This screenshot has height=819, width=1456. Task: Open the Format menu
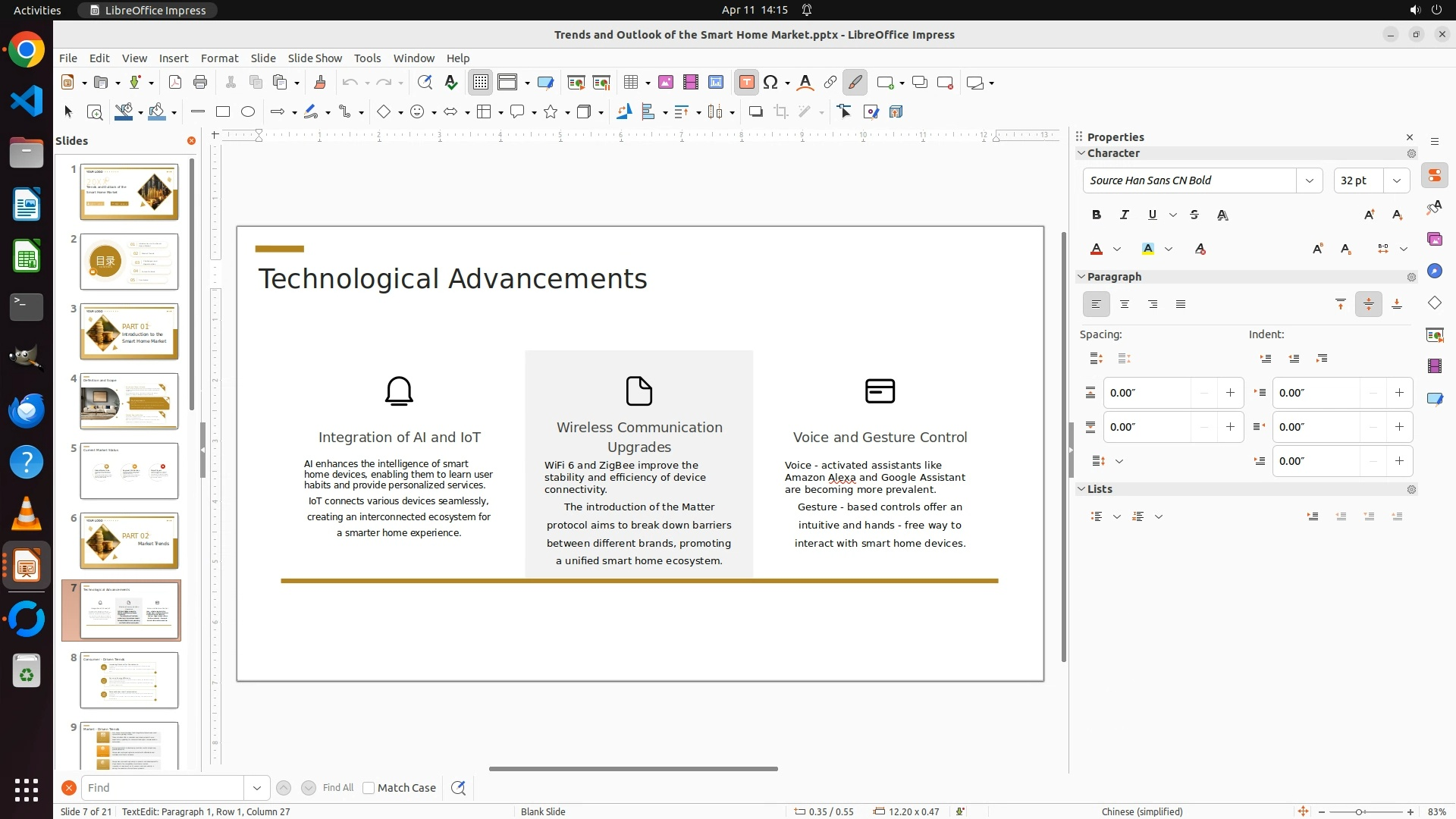219,58
